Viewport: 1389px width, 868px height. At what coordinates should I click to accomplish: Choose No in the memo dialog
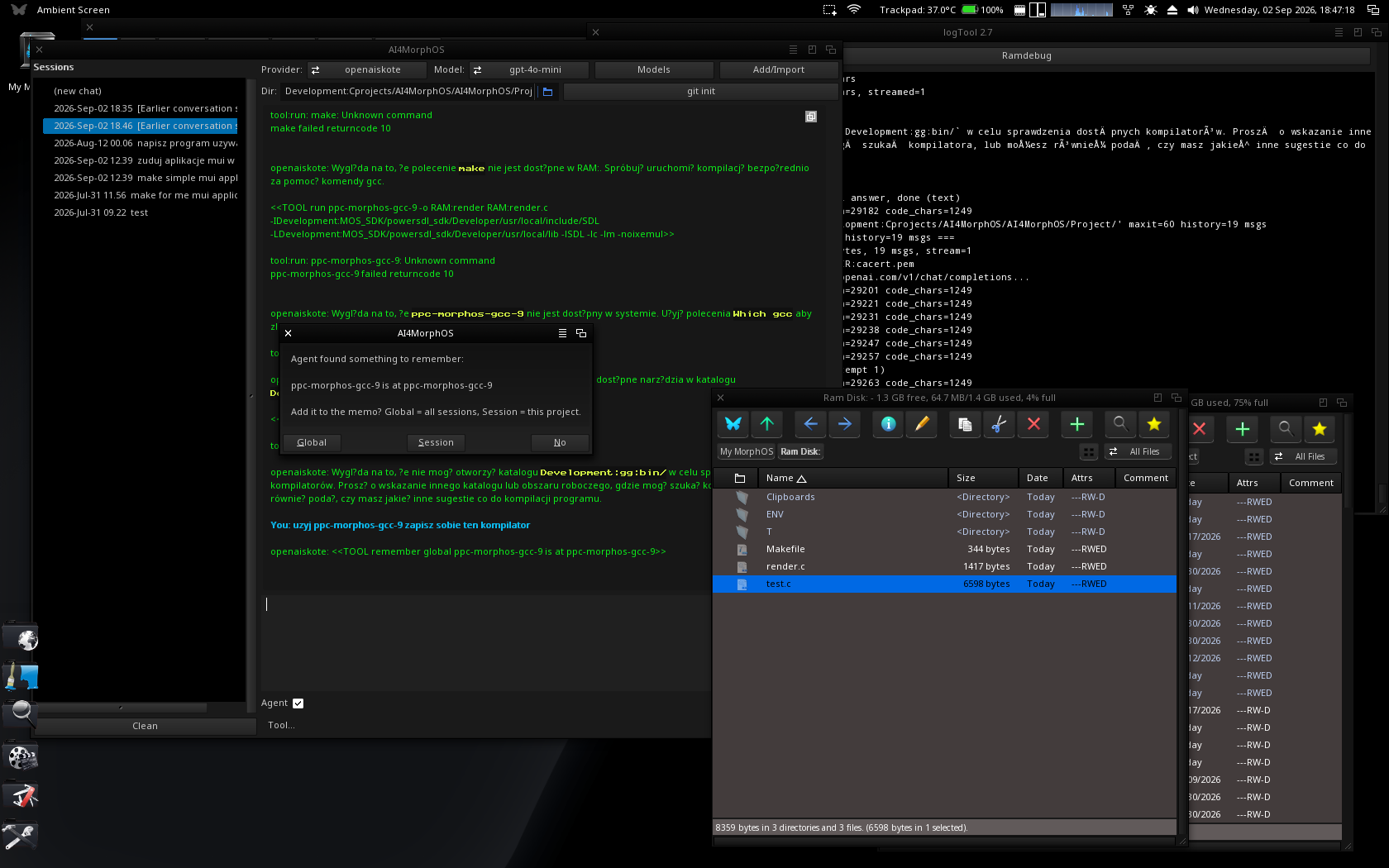tap(560, 443)
